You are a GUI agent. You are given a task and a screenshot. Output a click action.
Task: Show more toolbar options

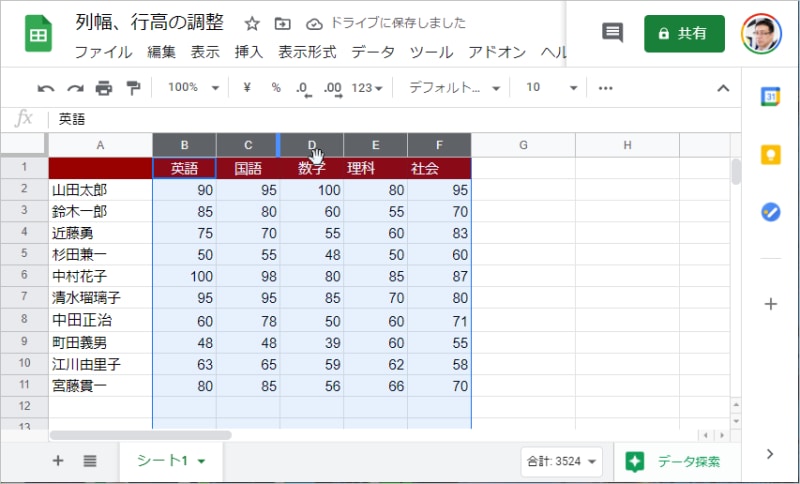coord(605,88)
